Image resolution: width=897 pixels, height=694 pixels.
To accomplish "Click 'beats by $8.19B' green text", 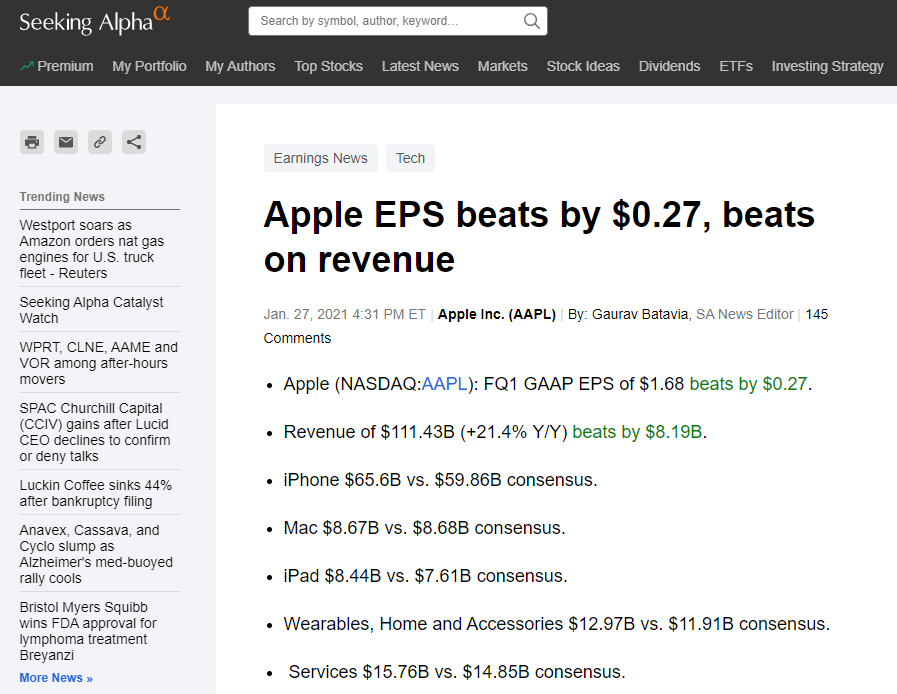I will pos(637,432).
